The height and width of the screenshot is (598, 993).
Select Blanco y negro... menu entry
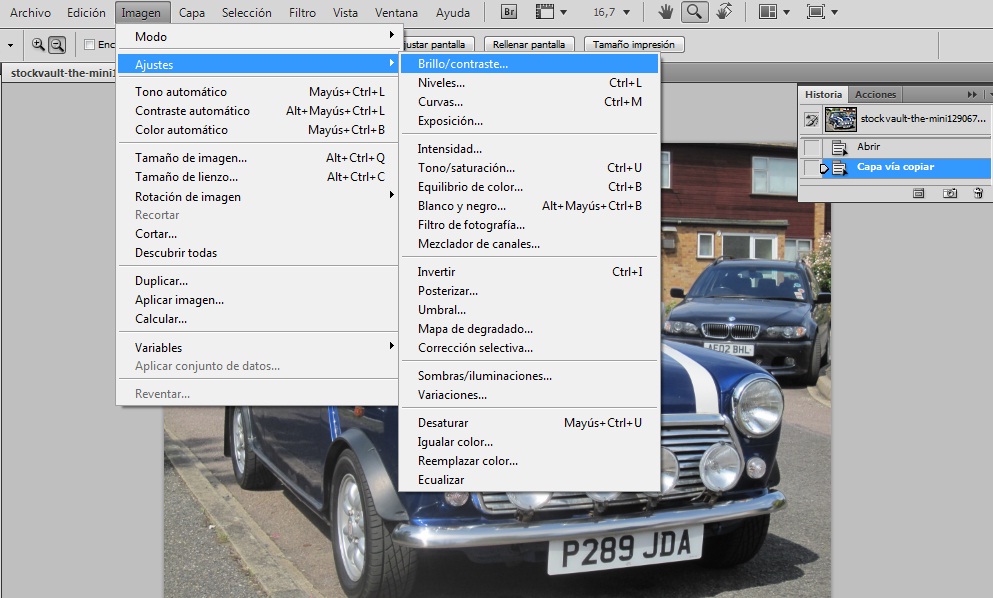(529, 205)
